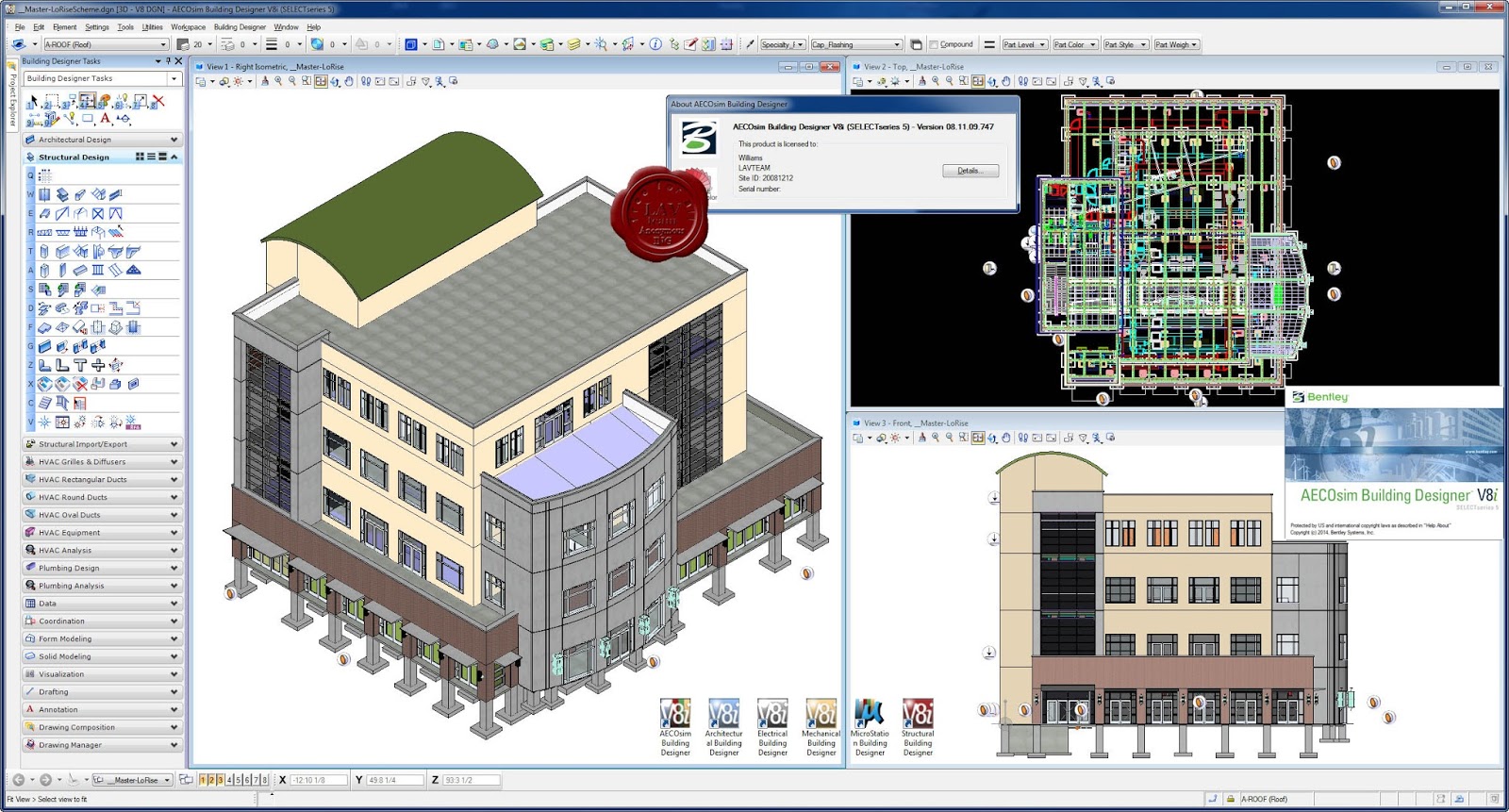
Task: Open the Part Style dropdown
Action: click(1126, 44)
